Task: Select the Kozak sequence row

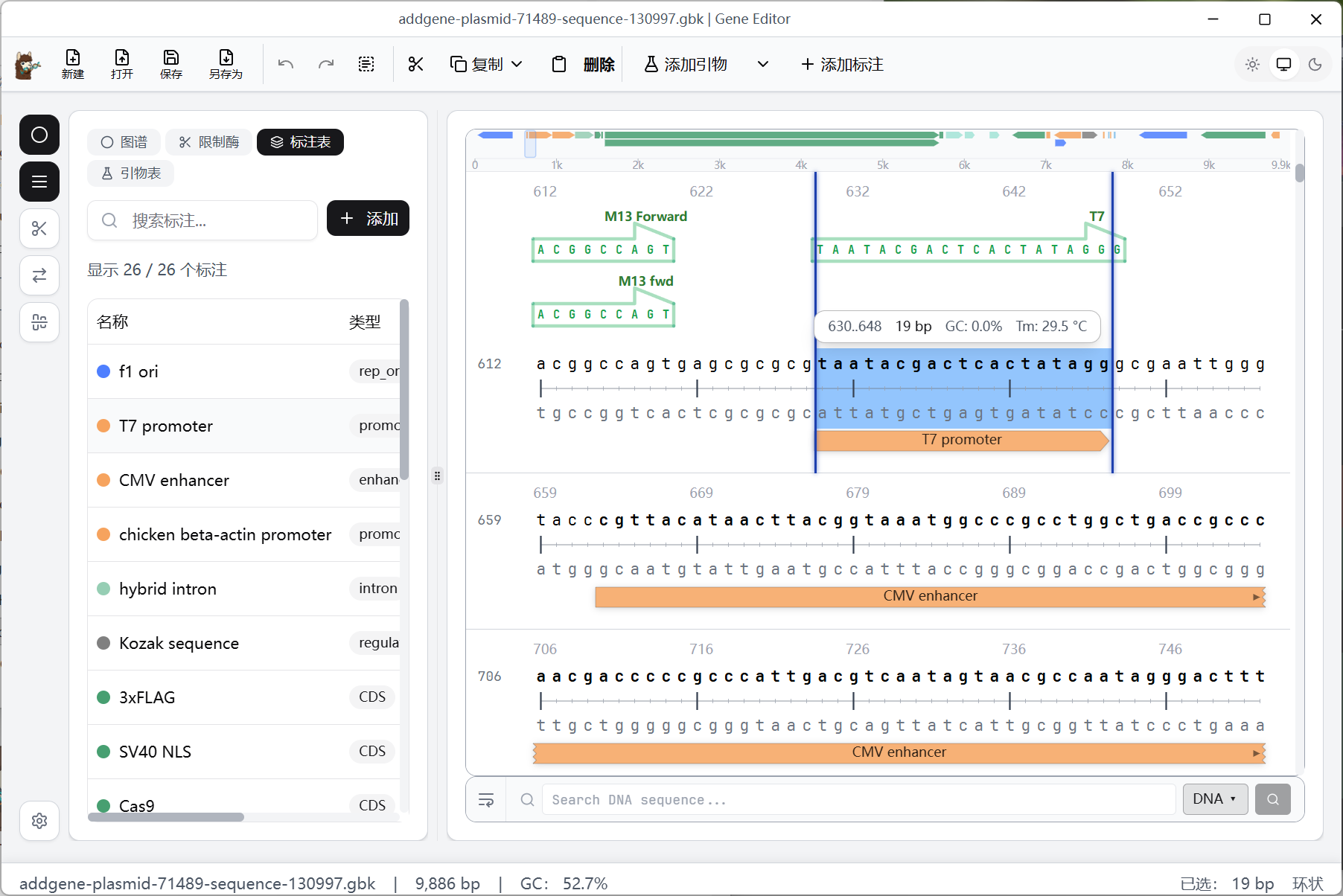Action: (244, 643)
